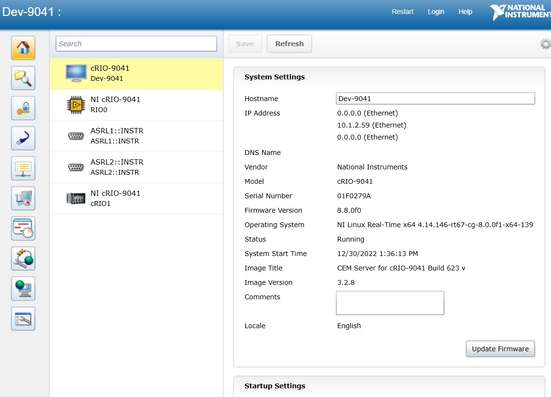
Task: Click the Operating System value NI Linux Real-Time
Action: click(435, 224)
